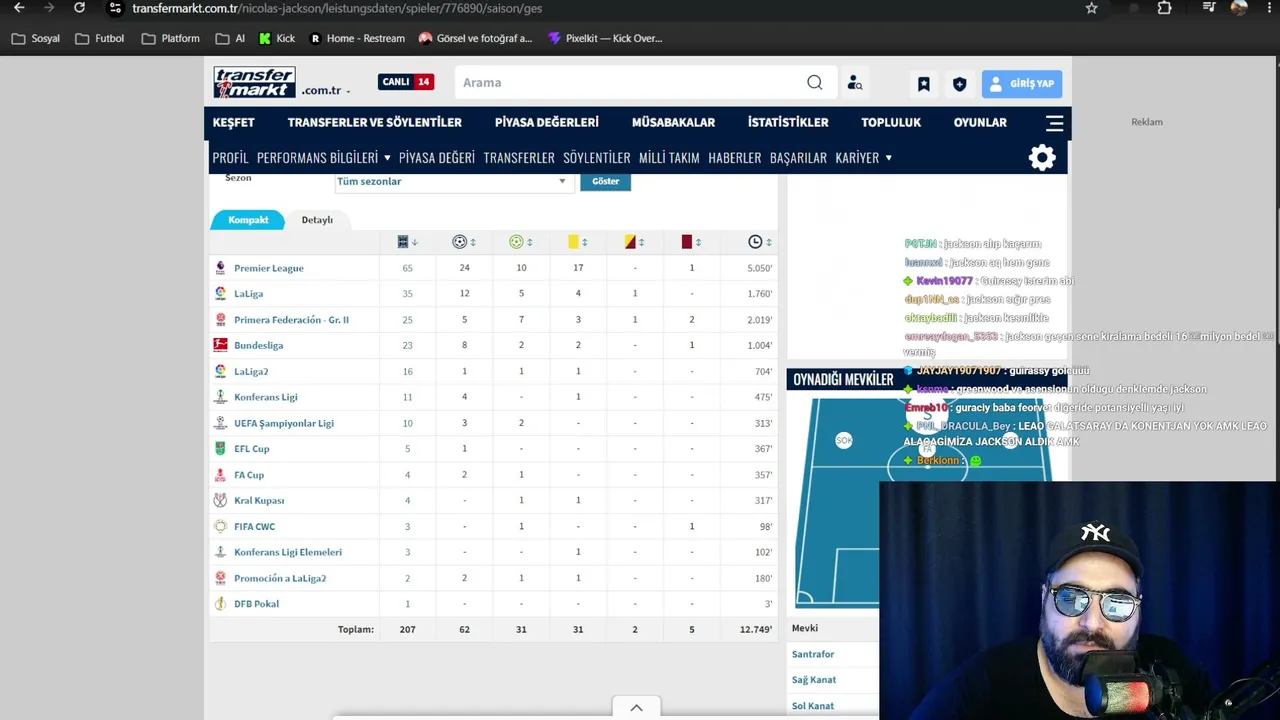The height and width of the screenshot is (720, 1280).
Task: Open the PİYASA DEĞERLERİ menu
Action: point(547,123)
